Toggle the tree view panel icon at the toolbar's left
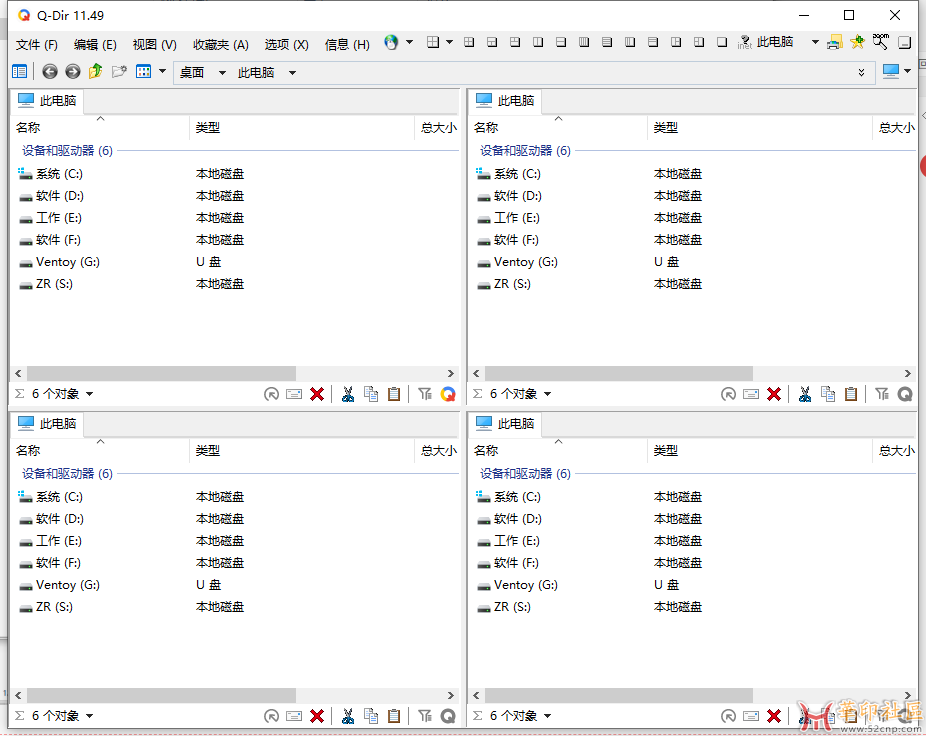This screenshot has width=926, height=736. 20,72
